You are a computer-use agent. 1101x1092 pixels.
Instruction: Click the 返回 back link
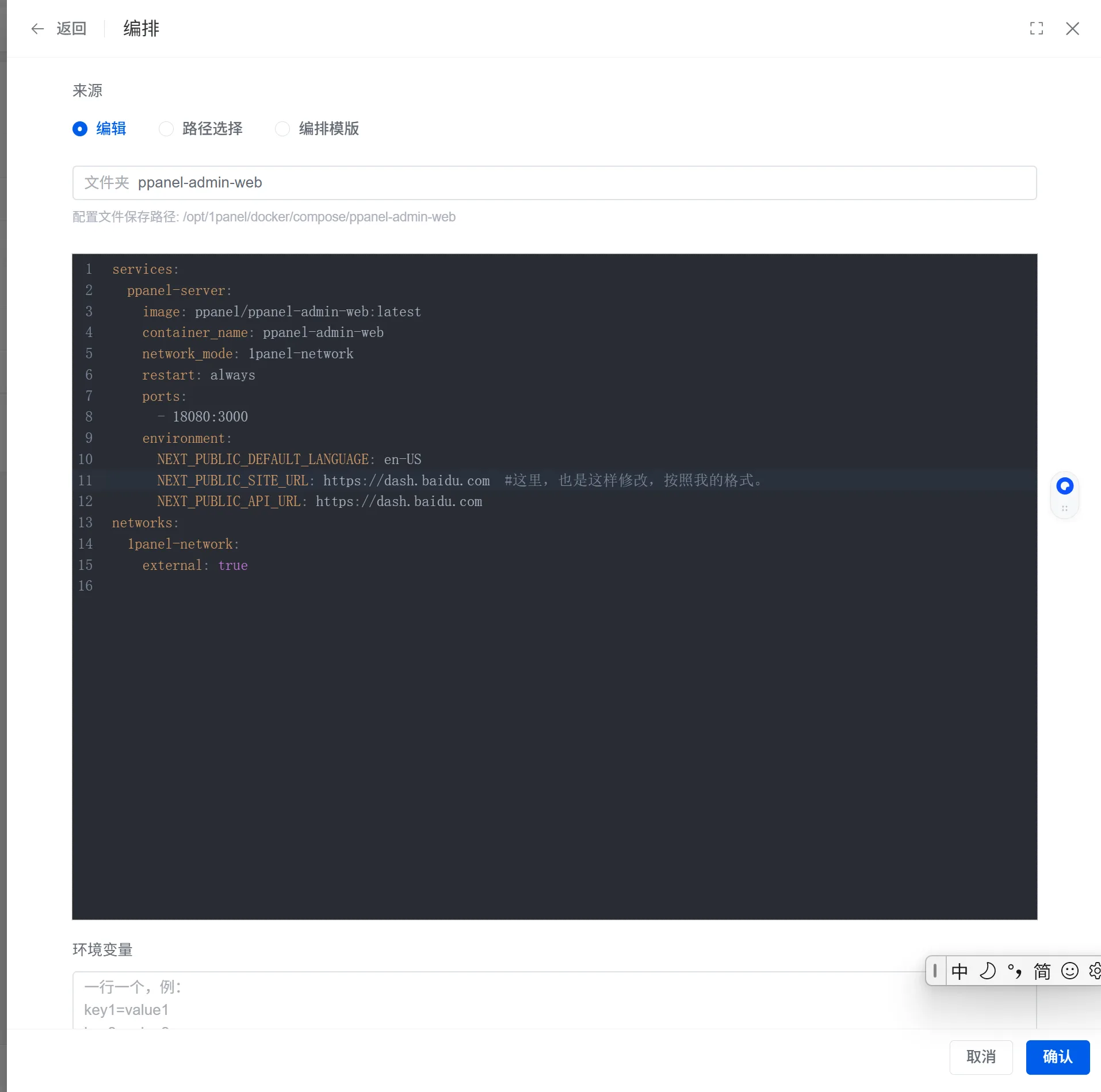[x=71, y=29]
